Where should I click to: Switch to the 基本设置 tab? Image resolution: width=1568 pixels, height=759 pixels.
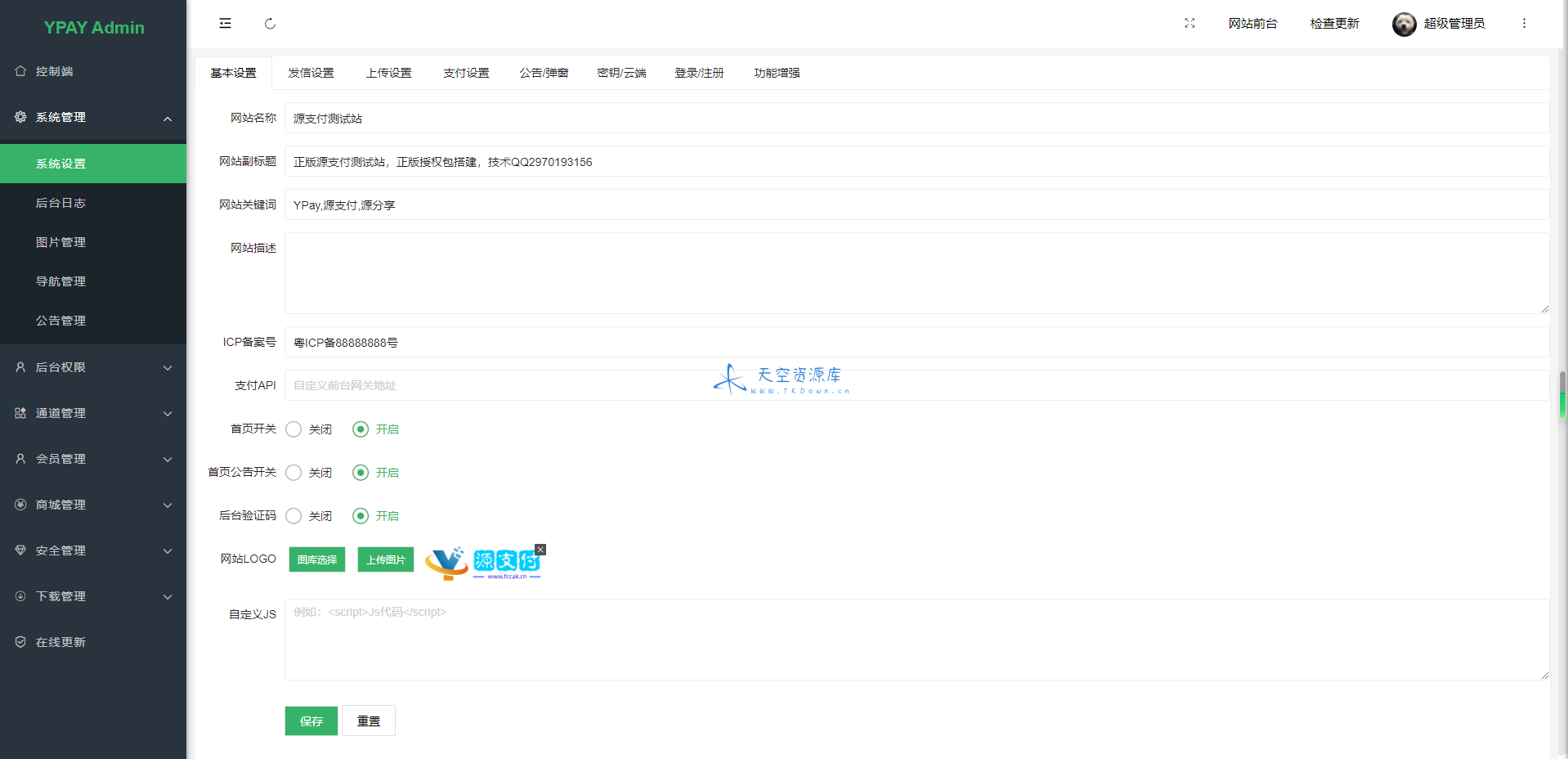pos(234,73)
